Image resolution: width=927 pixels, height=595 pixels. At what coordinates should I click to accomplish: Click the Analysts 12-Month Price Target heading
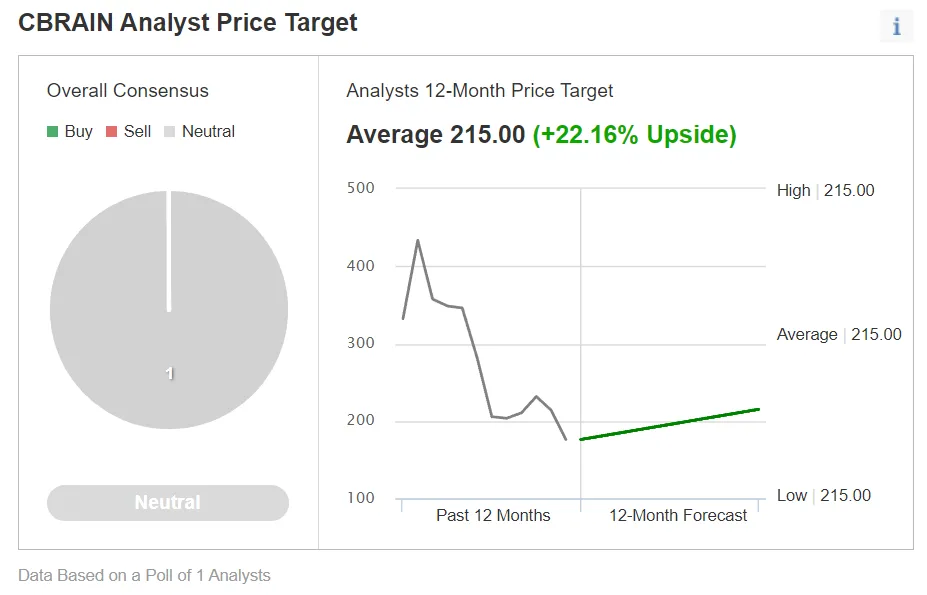[x=480, y=91]
